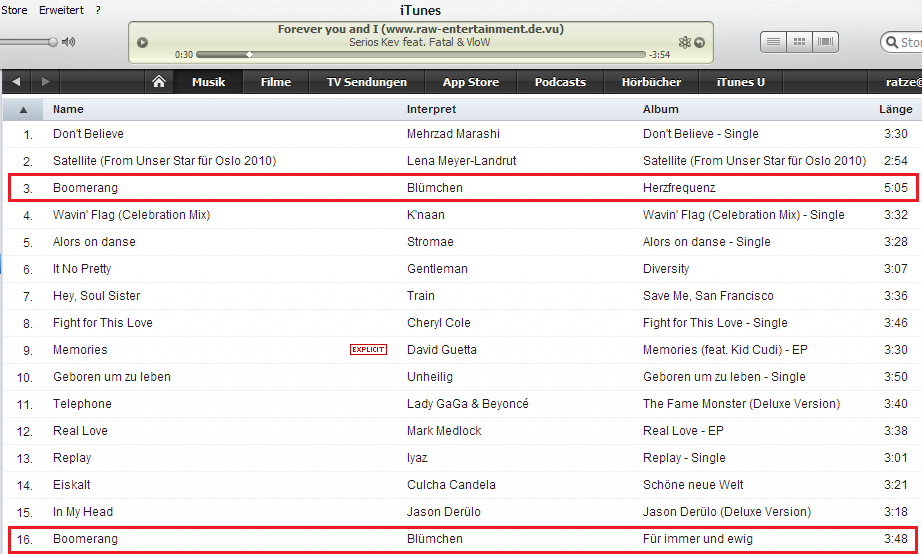Click the song progress bar in the display

(x=420, y=54)
